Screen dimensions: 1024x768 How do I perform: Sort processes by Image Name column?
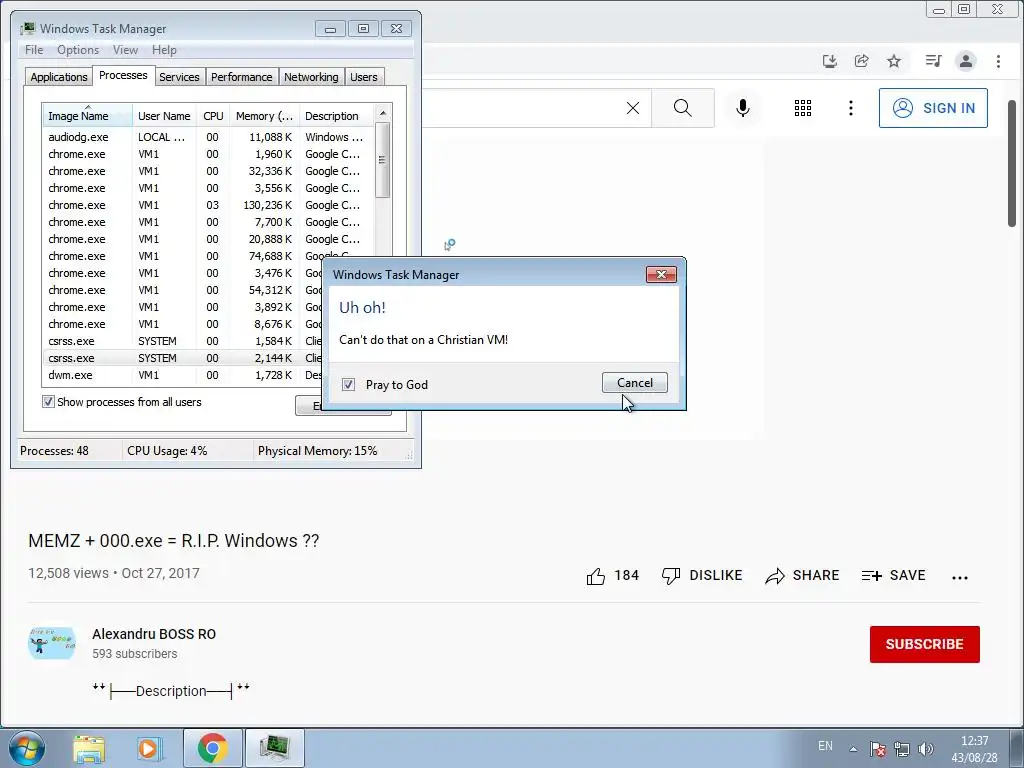(x=87, y=116)
